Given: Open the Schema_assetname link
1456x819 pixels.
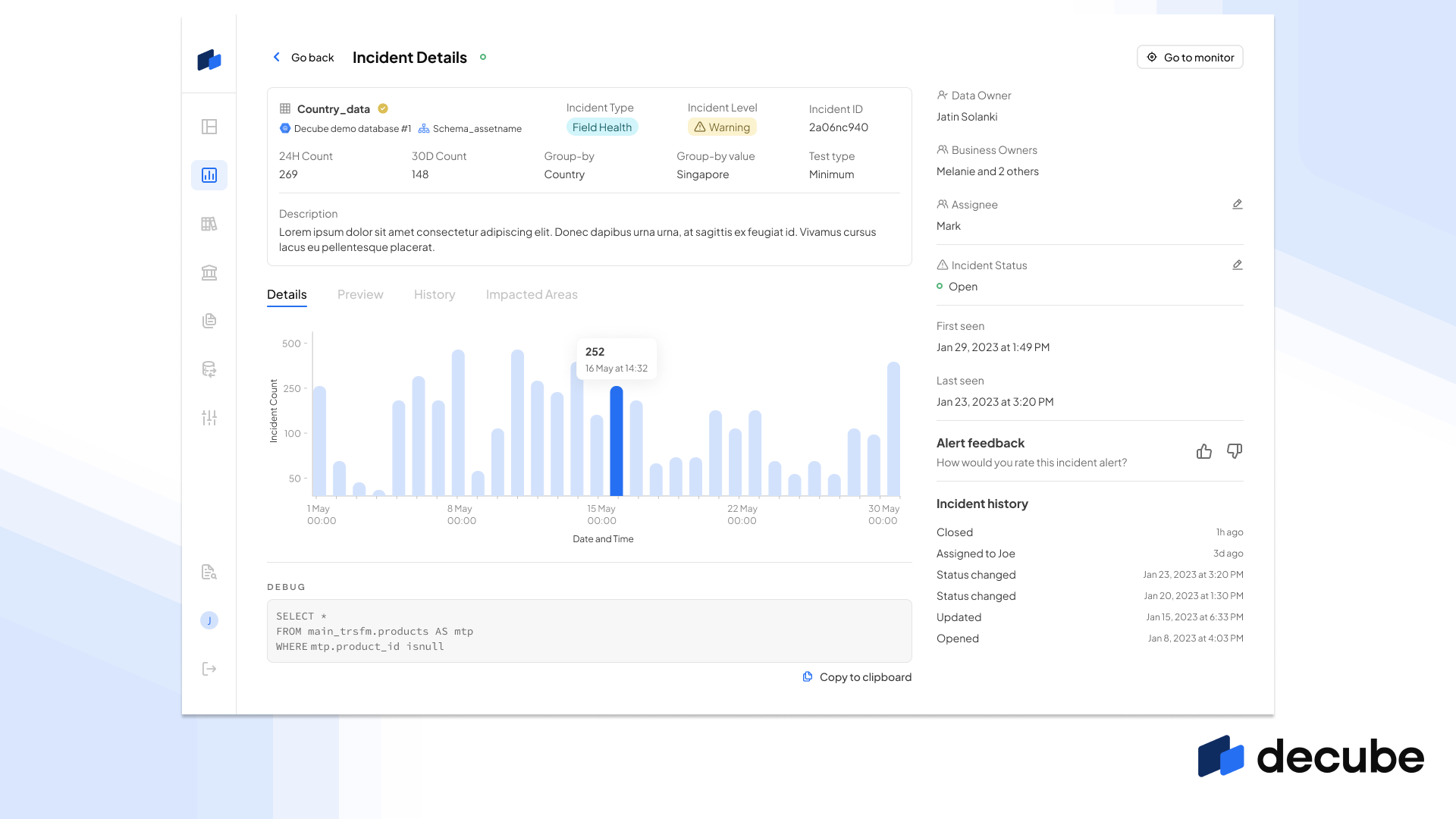Looking at the screenshot, I should pyautogui.click(x=477, y=128).
